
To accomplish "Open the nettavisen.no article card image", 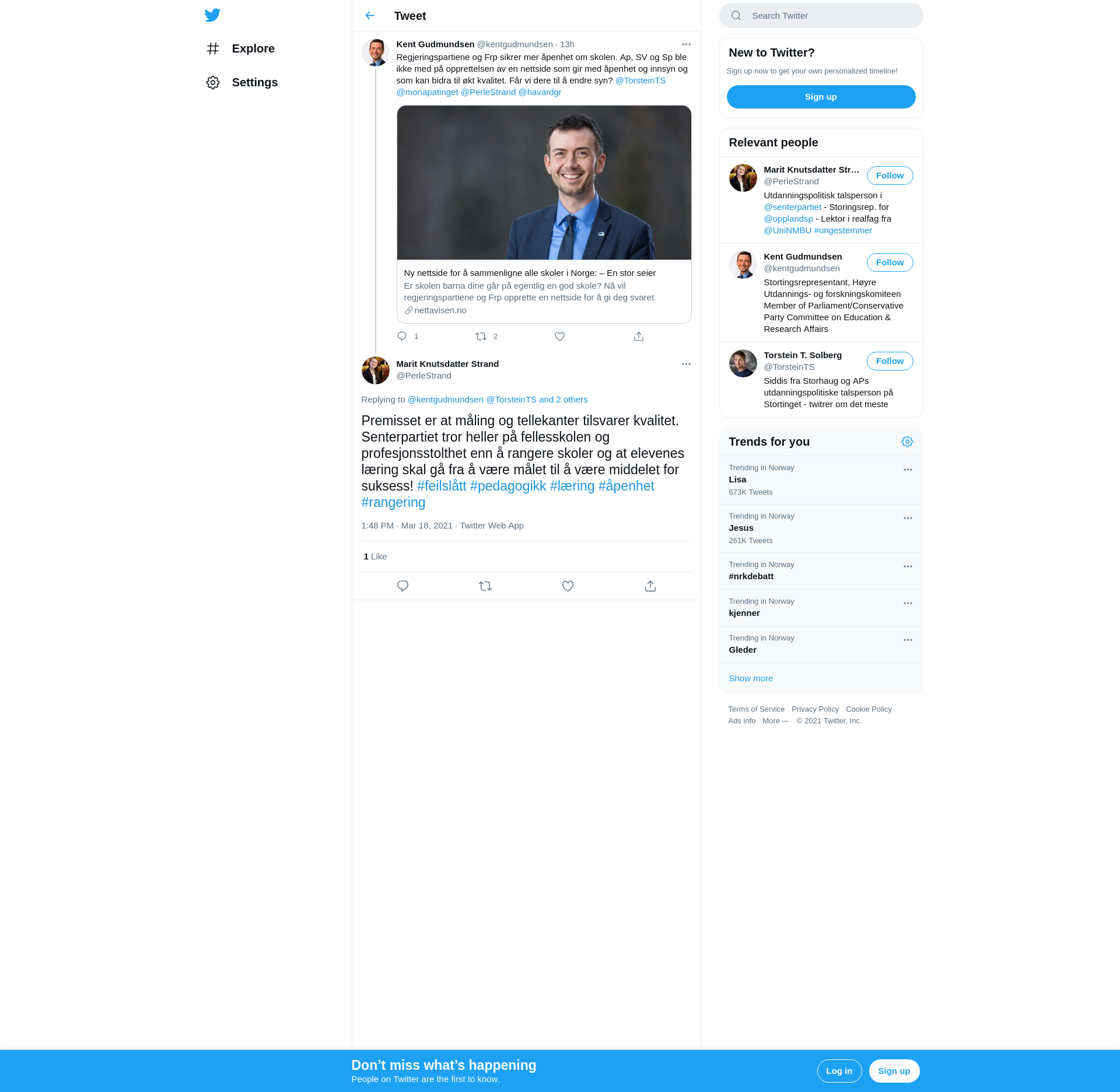I will coord(544,183).
